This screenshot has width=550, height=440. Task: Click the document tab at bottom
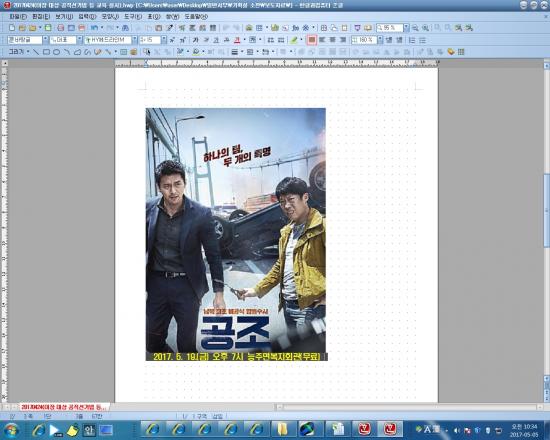(x=64, y=407)
